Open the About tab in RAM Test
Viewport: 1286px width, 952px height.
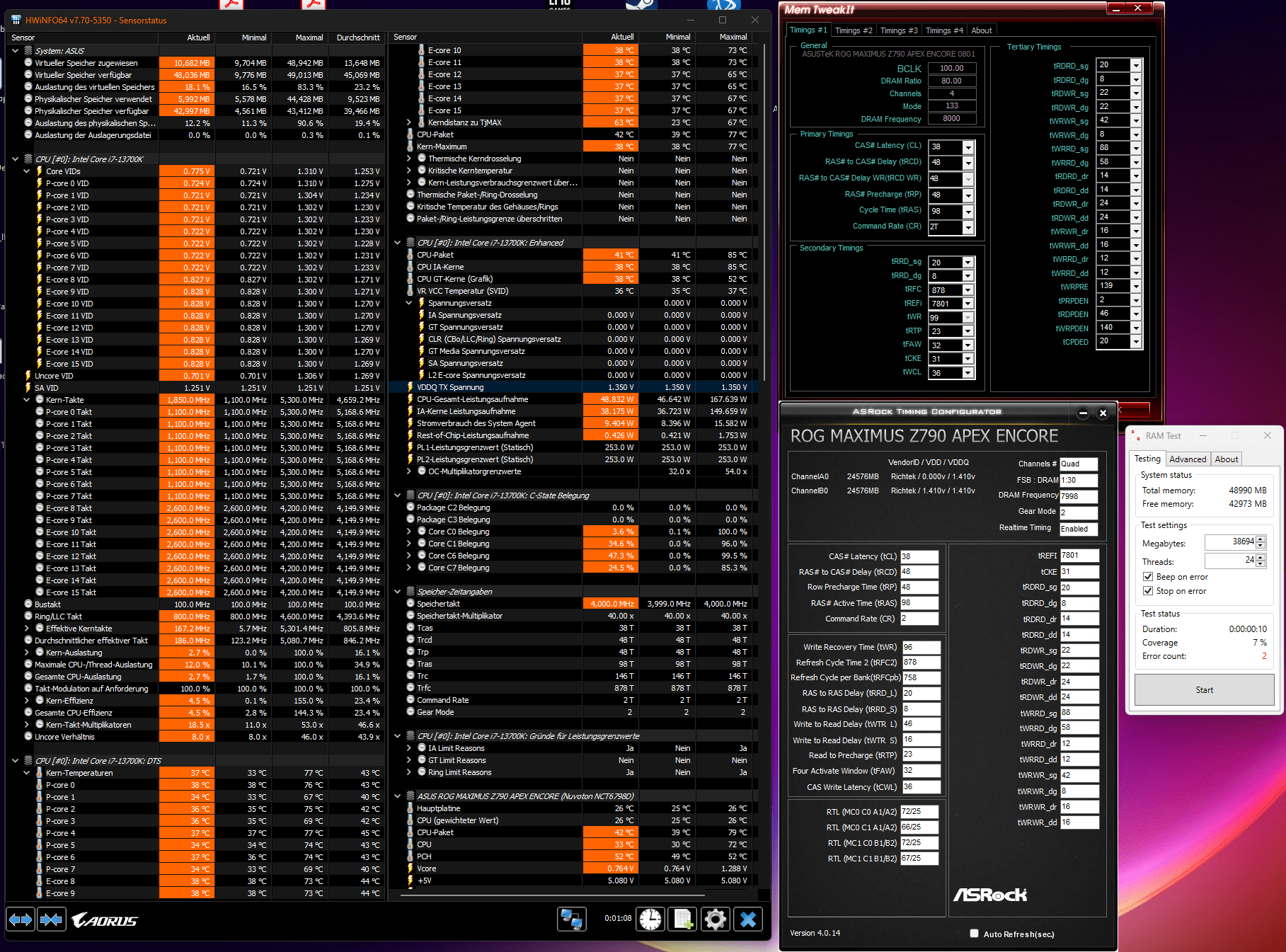pyautogui.click(x=1227, y=459)
